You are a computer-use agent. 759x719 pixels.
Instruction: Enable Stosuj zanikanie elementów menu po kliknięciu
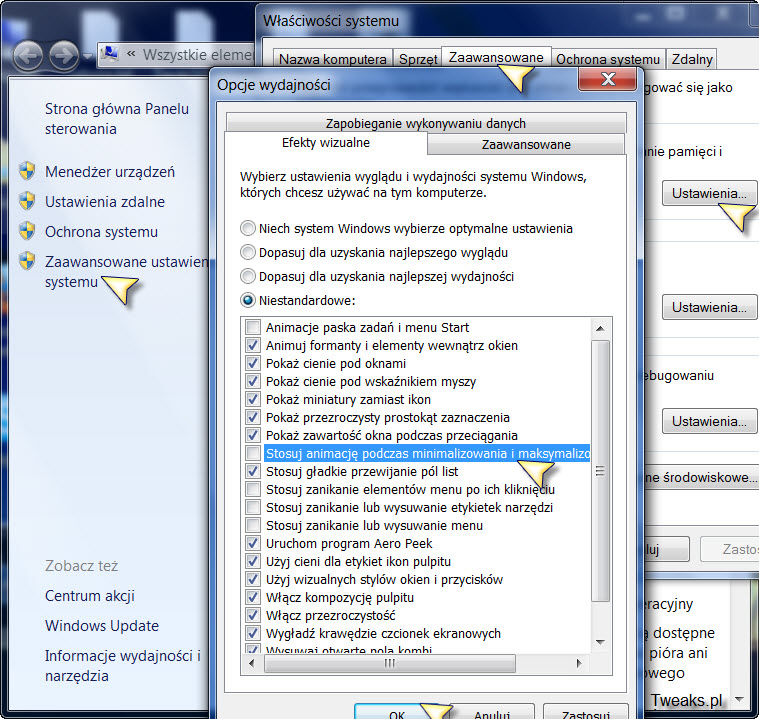point(253,489)
